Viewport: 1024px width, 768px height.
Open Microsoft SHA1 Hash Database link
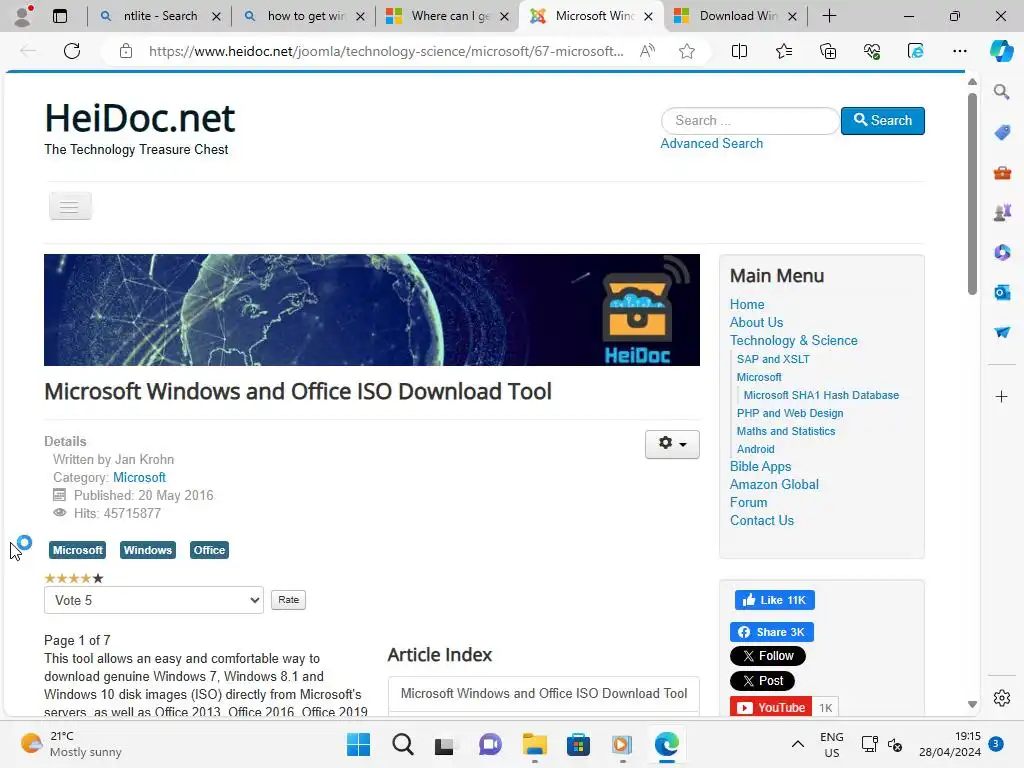pos(821,395)
